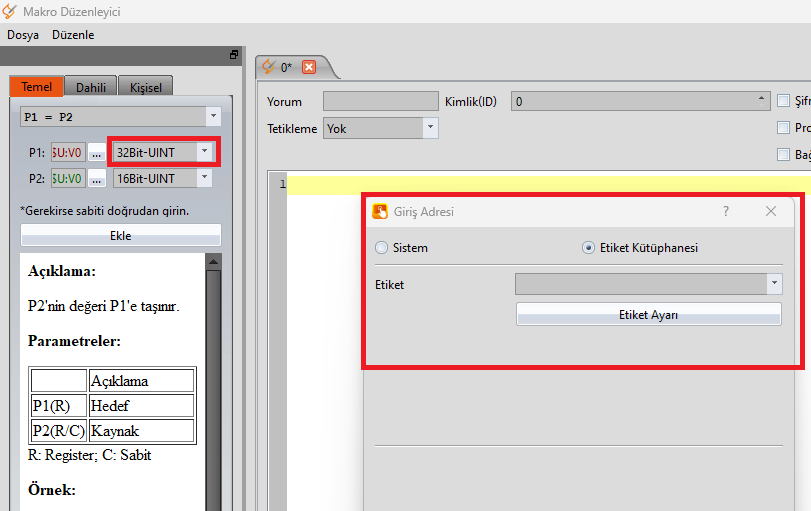
Task: Click the Giriş Adresi dialog title icon
Action: [380, 211]
